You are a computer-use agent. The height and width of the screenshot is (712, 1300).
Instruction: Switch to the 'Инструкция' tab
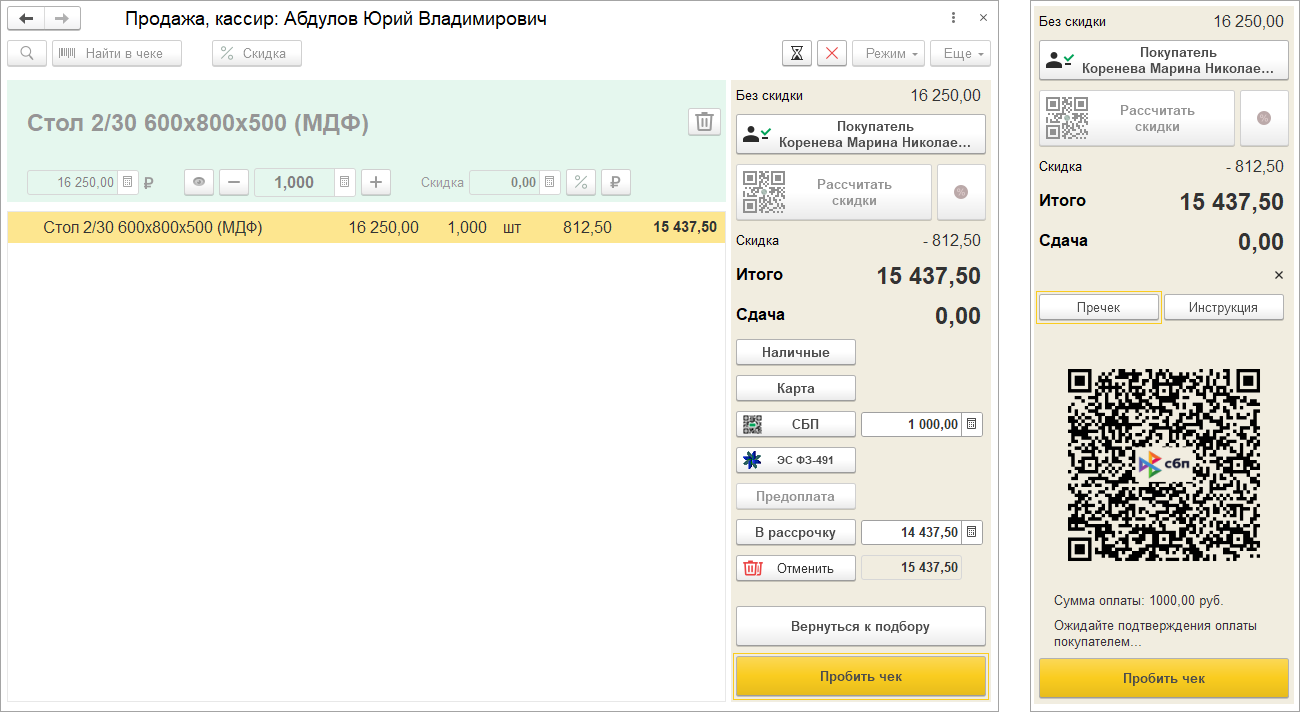[1224, 307]
